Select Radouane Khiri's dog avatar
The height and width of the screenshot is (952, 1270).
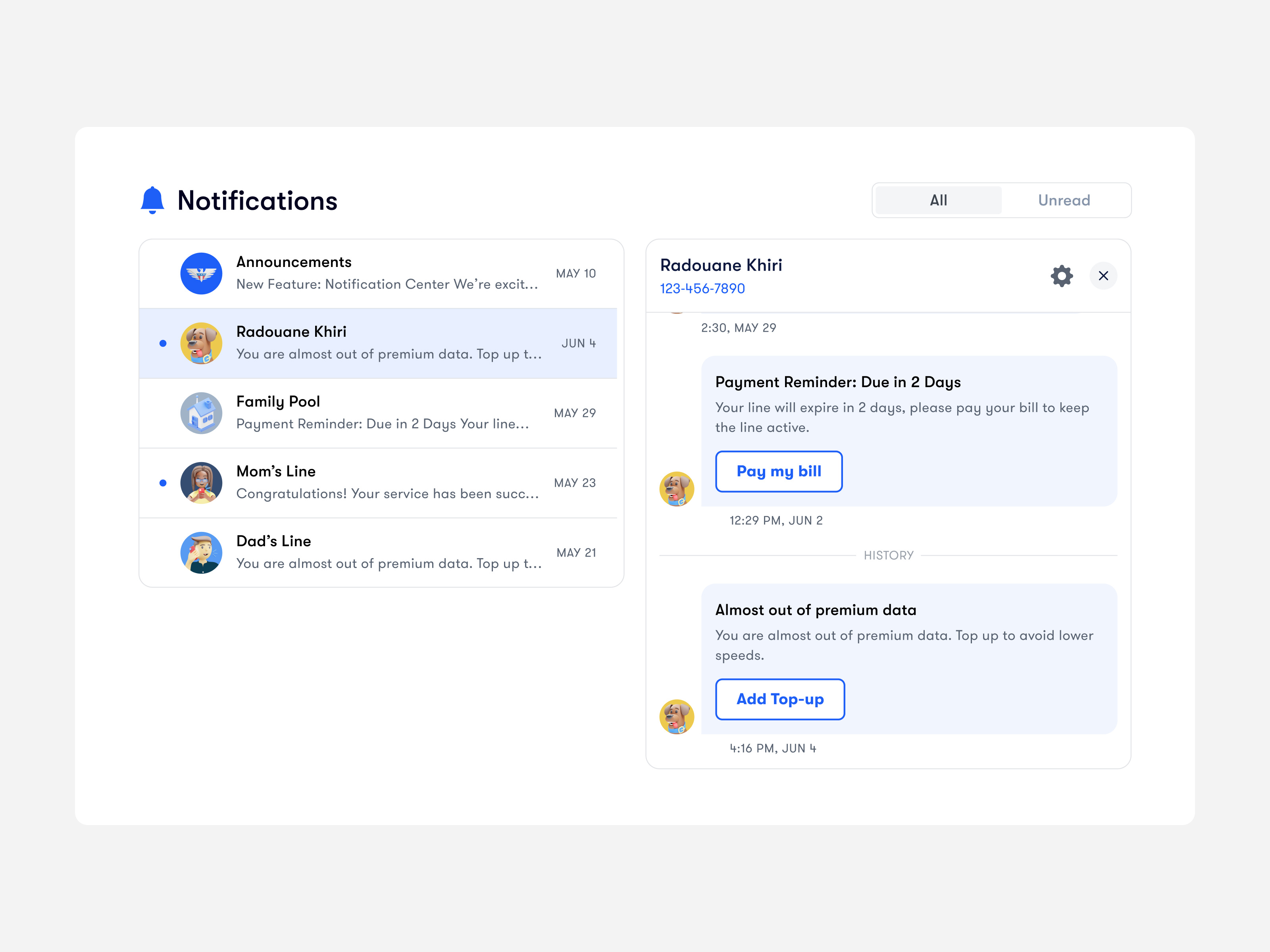tap(201, 343)
